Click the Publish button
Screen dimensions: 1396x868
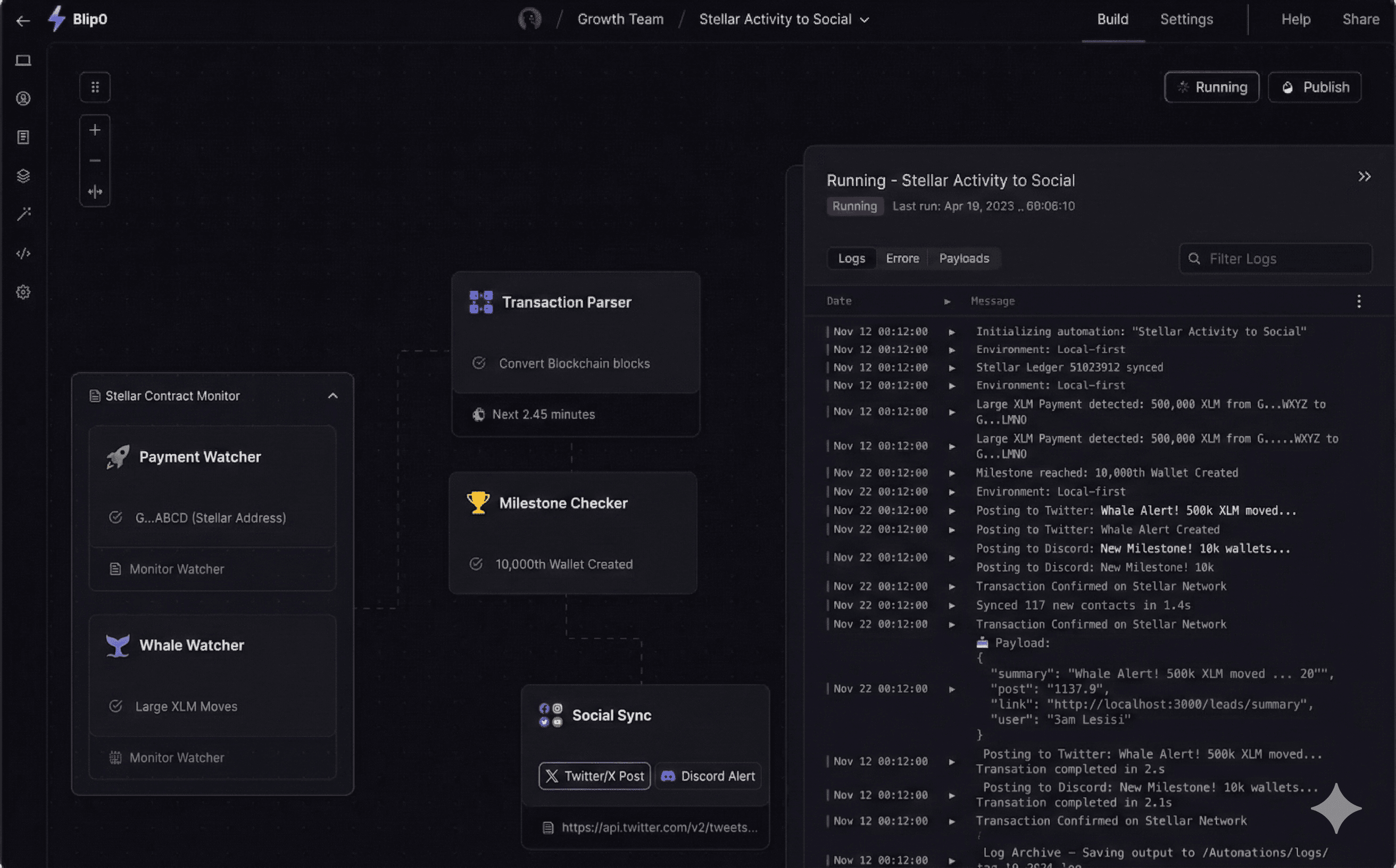tap(1315, 87)
